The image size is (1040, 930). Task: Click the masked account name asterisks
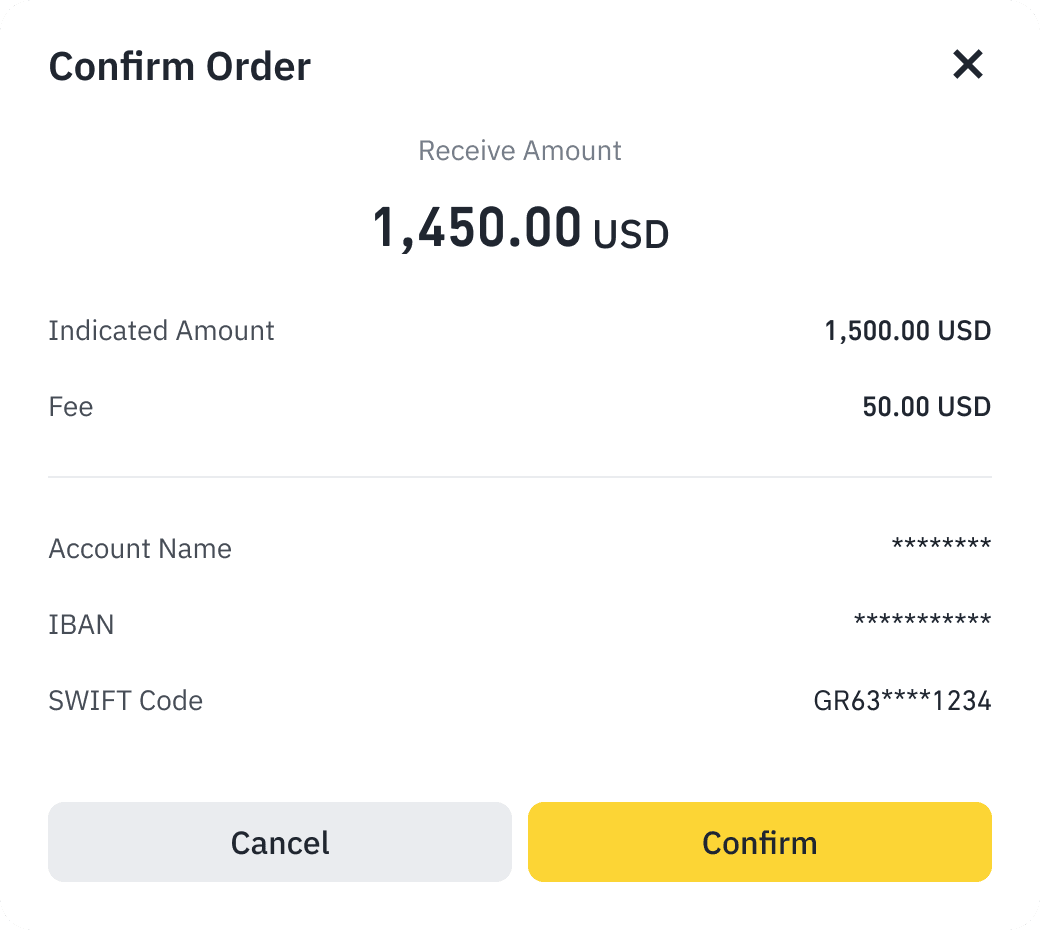click(x=941, y=546)
